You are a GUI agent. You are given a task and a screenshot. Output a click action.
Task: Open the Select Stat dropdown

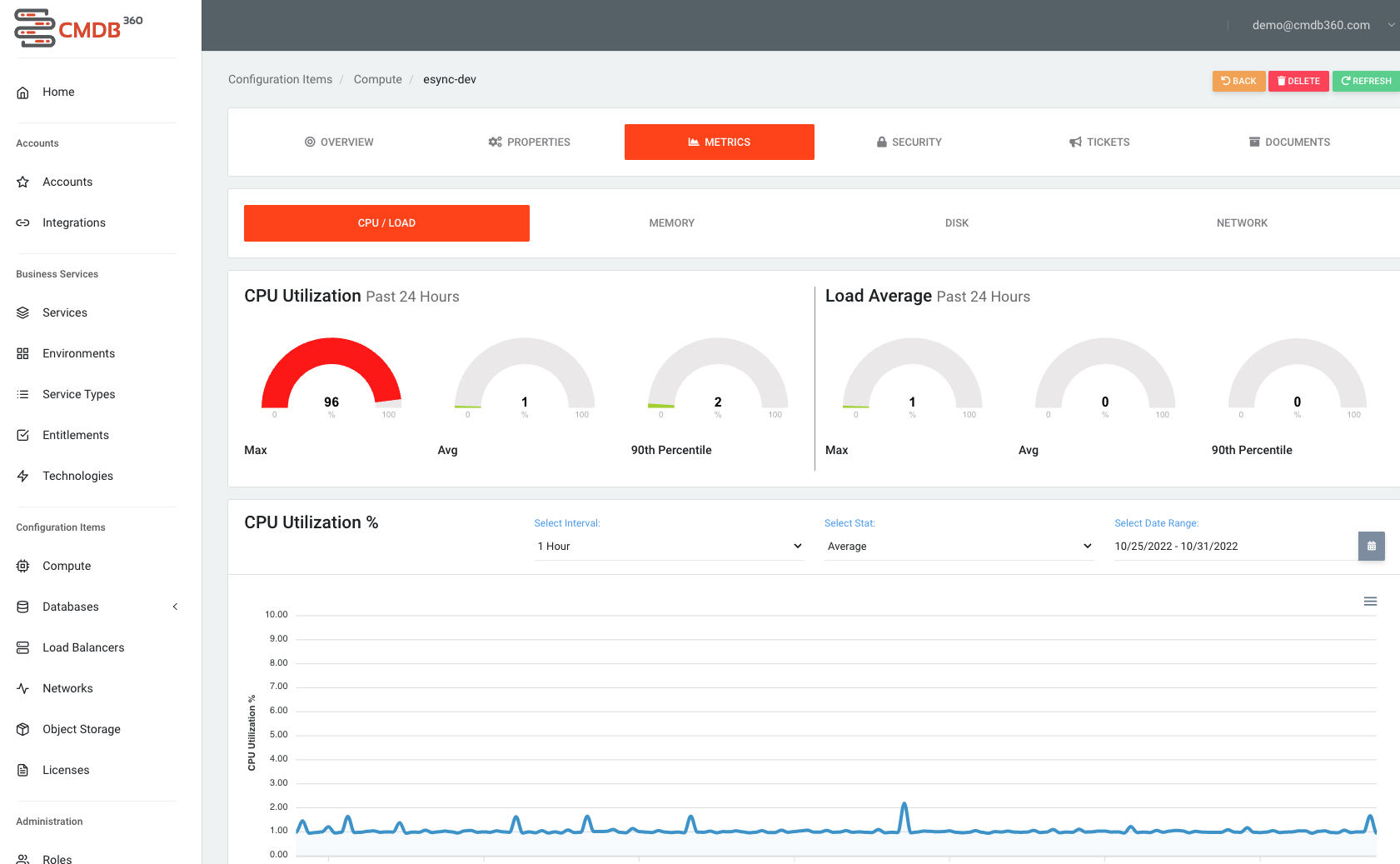click(x=959, y=546)
